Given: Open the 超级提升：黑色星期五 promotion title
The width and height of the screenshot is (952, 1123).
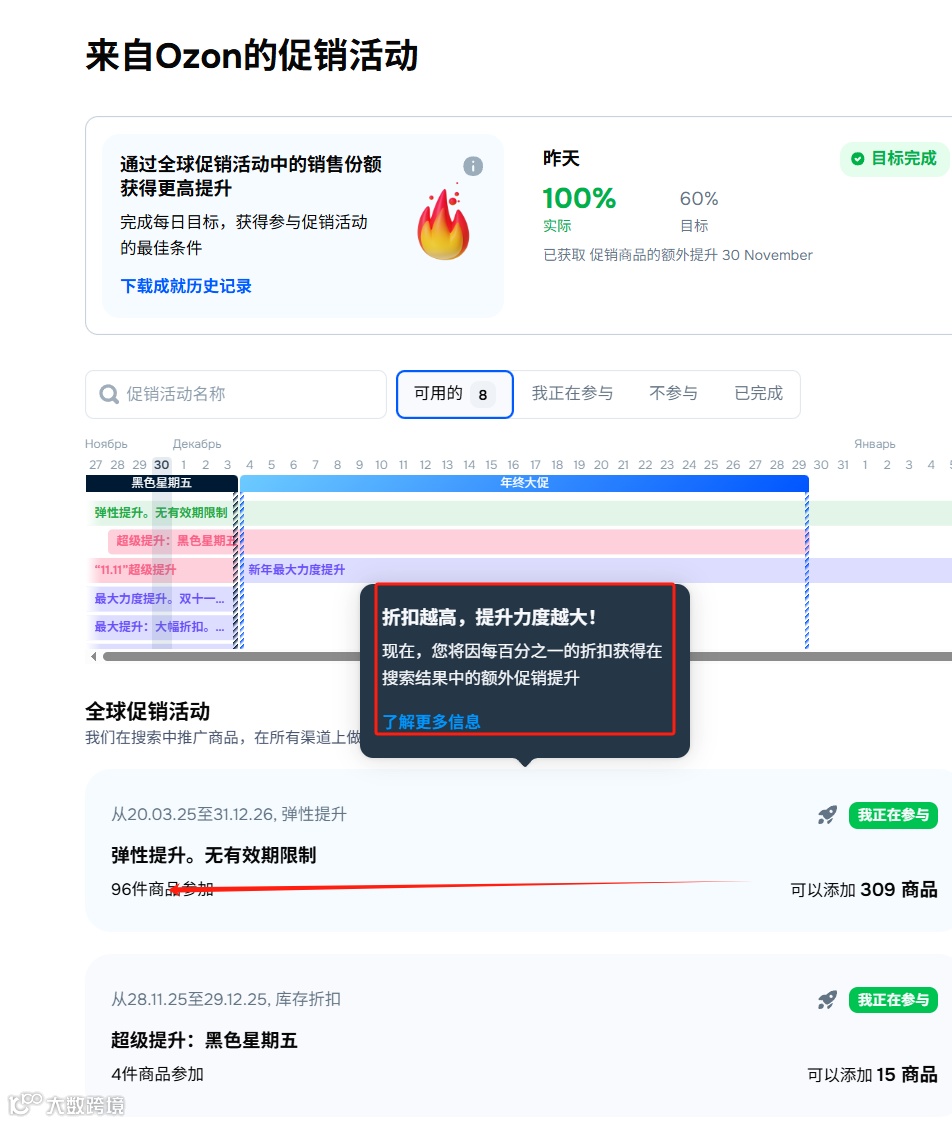Looking at the screenshot, I should tap(204, 1040).
